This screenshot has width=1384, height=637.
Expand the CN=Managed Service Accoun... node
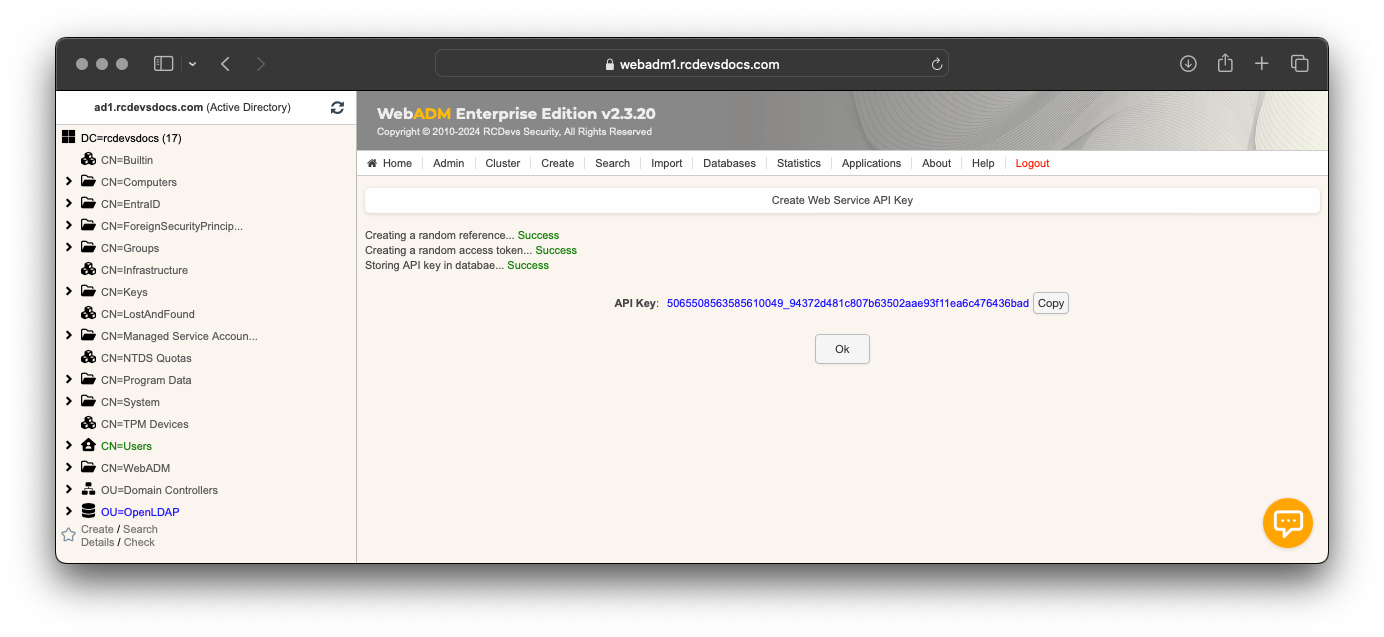coord(69,336)
